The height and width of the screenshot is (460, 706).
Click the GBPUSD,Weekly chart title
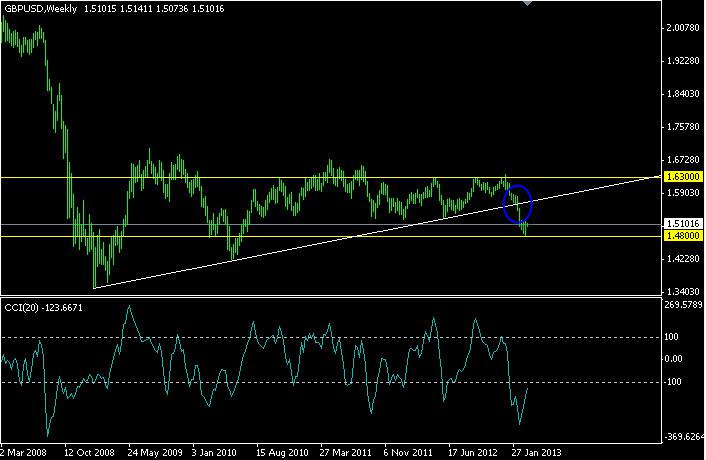point(41,9)
